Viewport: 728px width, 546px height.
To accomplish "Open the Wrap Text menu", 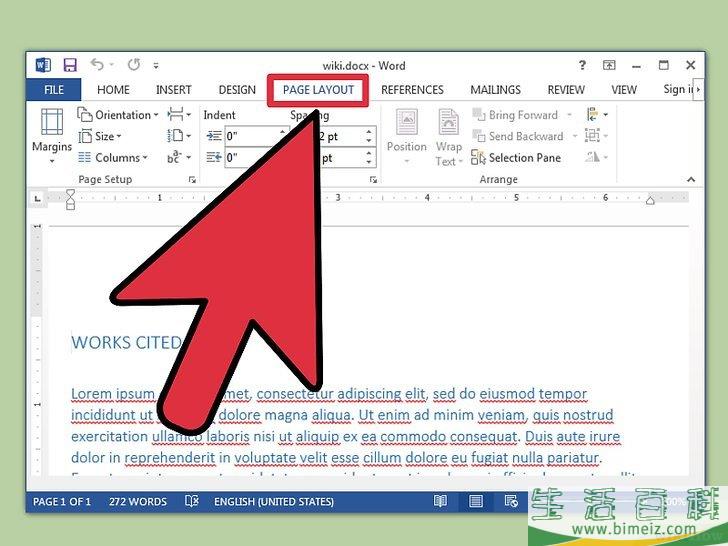I will coord(448,136).
